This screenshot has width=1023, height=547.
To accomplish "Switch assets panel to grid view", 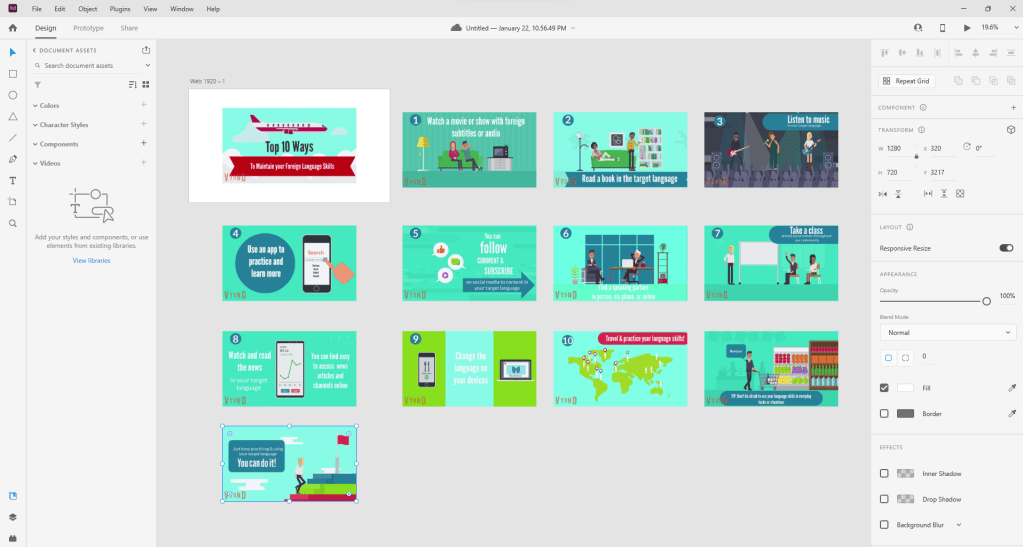I will [145, 85].
